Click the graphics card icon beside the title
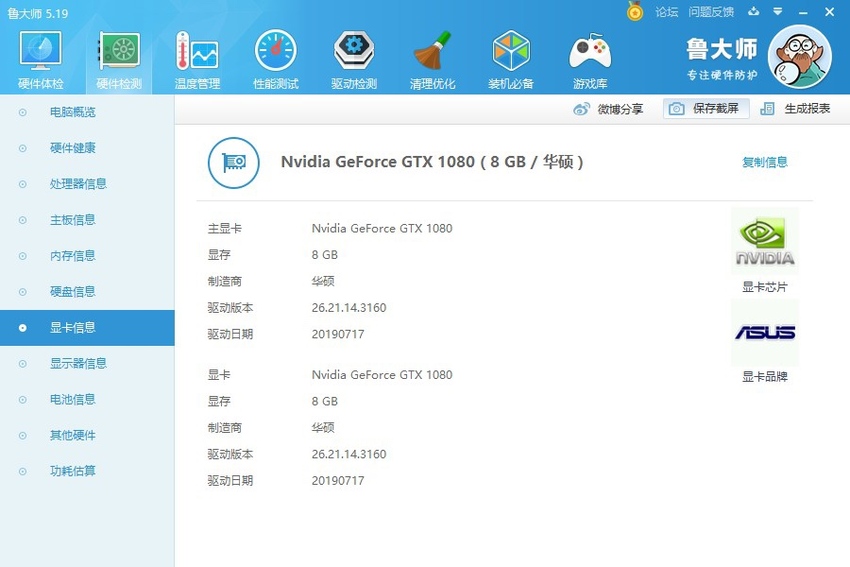The height and width of the screenshot is (567, 850). [x=234, y=163]
